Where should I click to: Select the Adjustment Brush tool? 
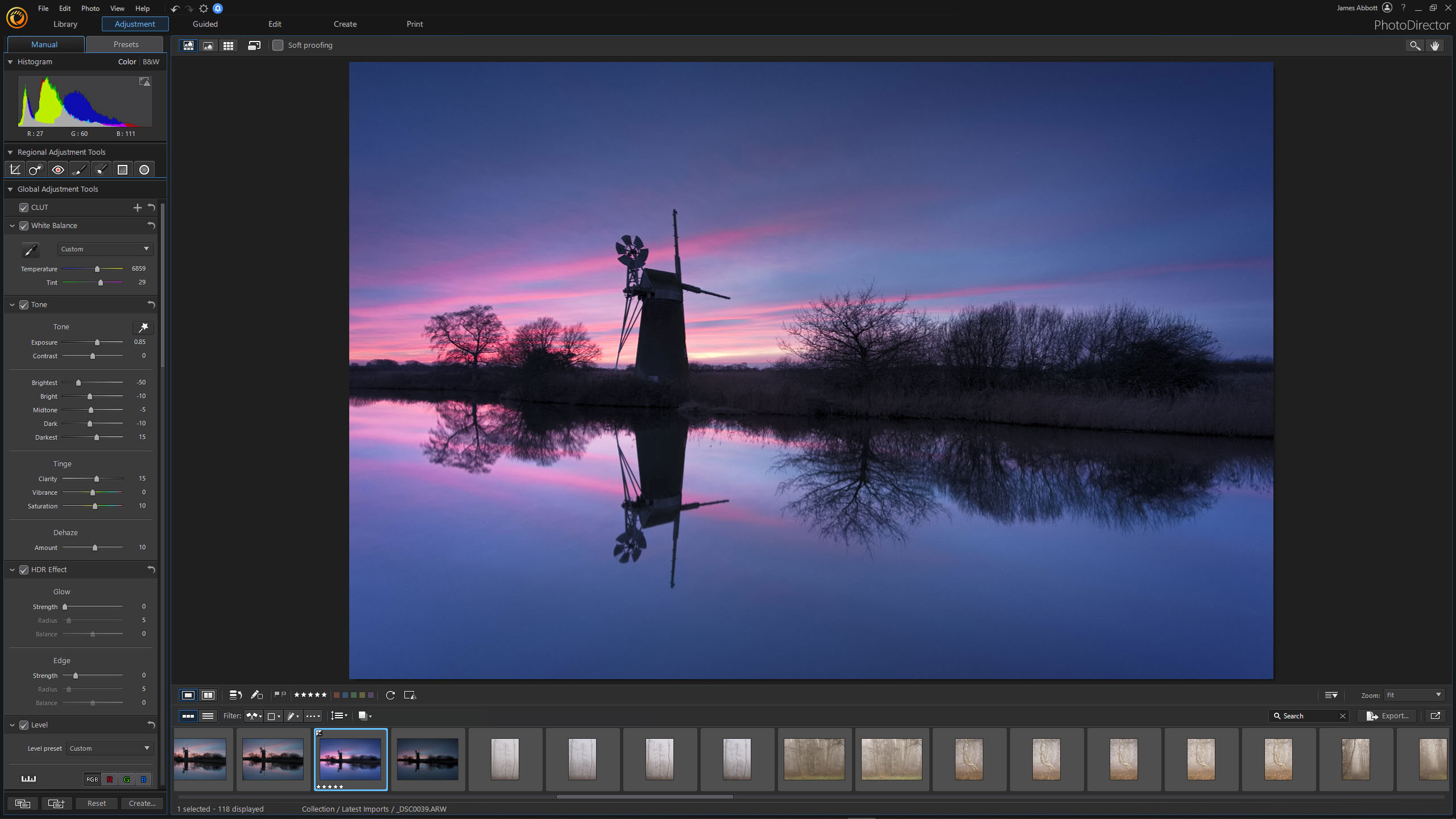[79, 169]
